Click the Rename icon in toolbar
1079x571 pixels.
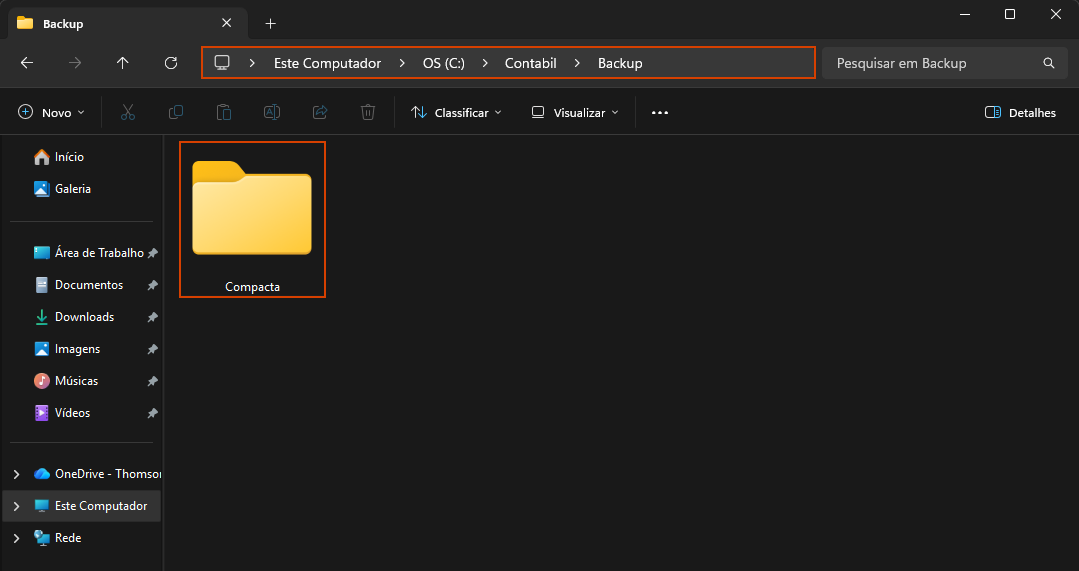tap(272, 113)
